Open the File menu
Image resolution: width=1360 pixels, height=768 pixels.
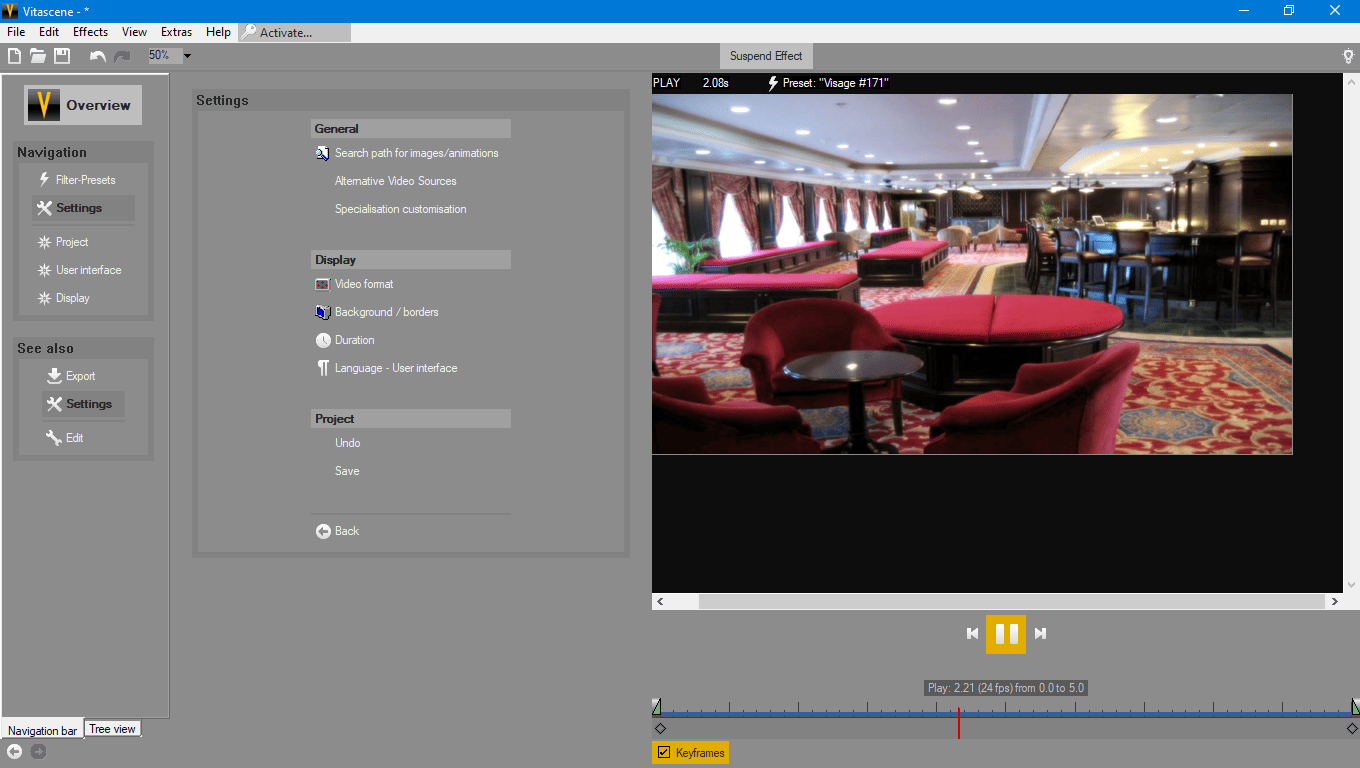(16, 32)
